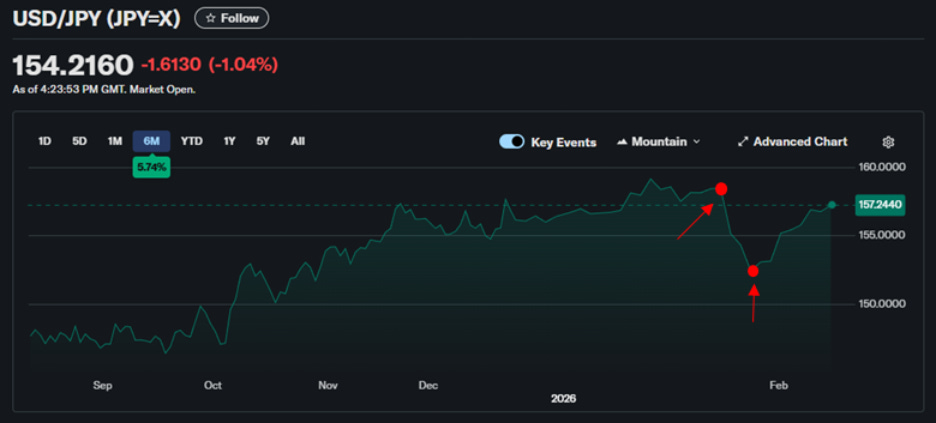
Task: Click the Feb x-axis label
Action: pos(778,385)
